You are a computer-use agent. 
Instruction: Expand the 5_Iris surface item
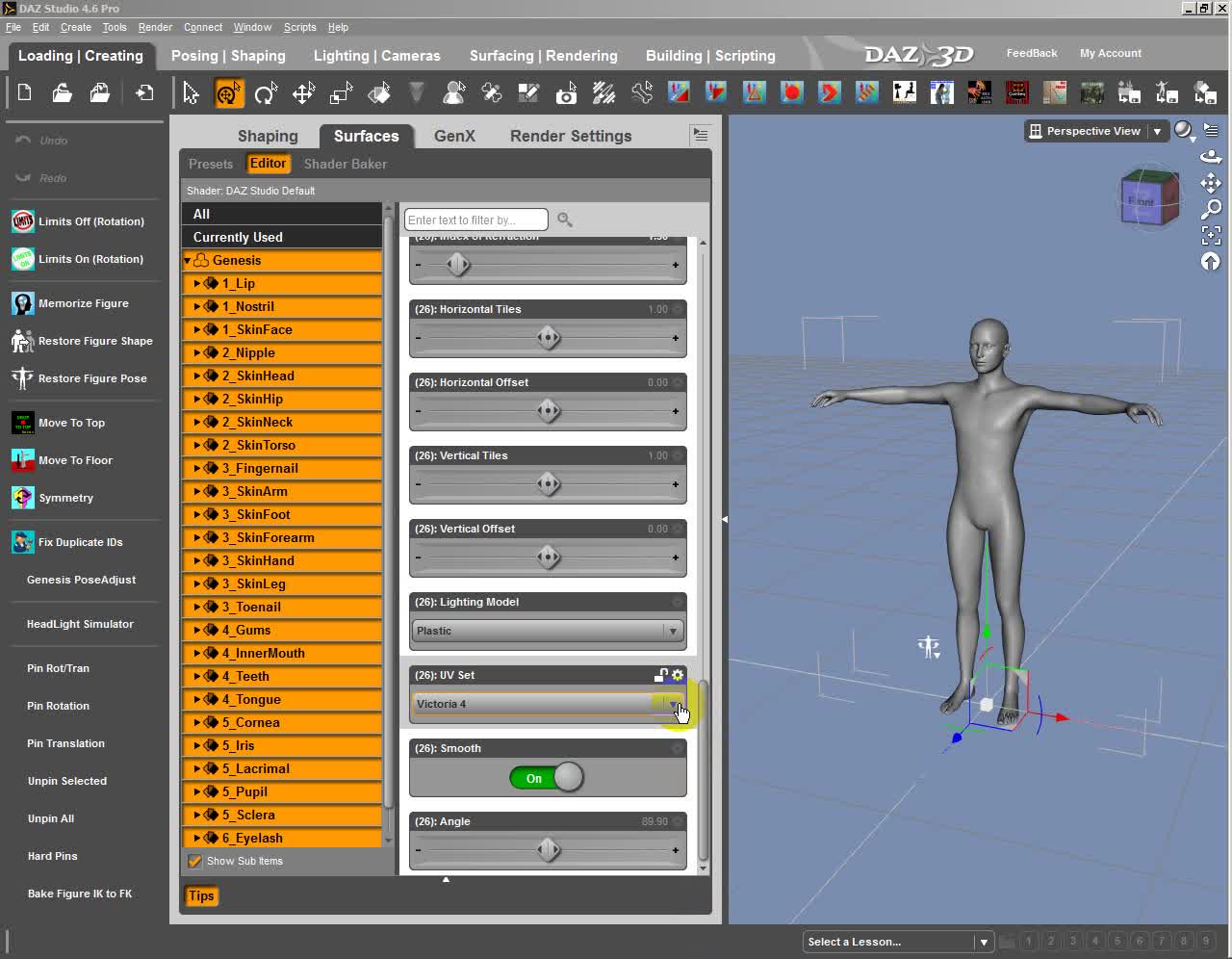[x=197, y=745]
